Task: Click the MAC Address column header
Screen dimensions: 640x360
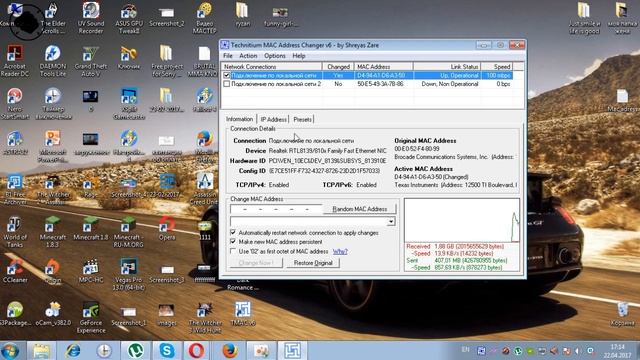Action: click(384, 67)
